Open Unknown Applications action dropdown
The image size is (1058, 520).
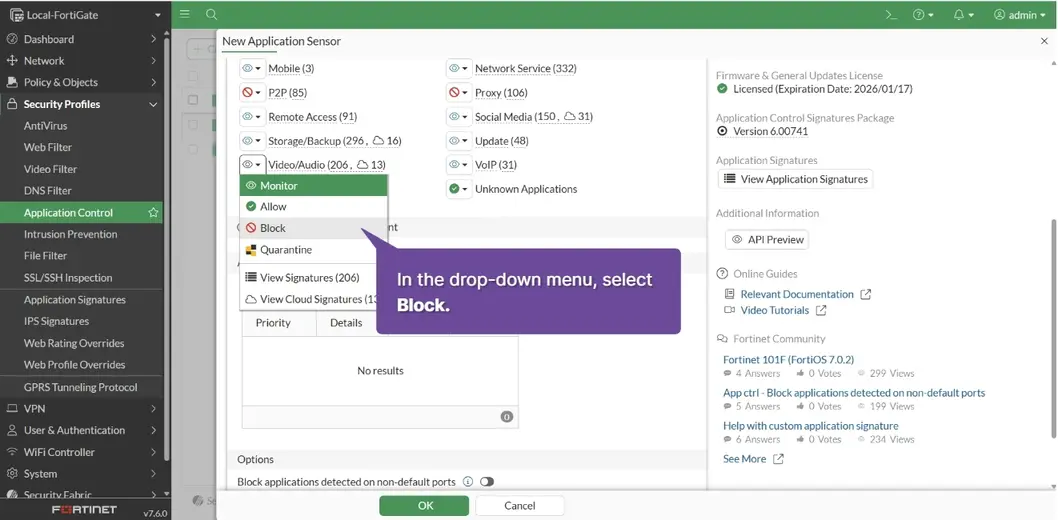[459, 189]
